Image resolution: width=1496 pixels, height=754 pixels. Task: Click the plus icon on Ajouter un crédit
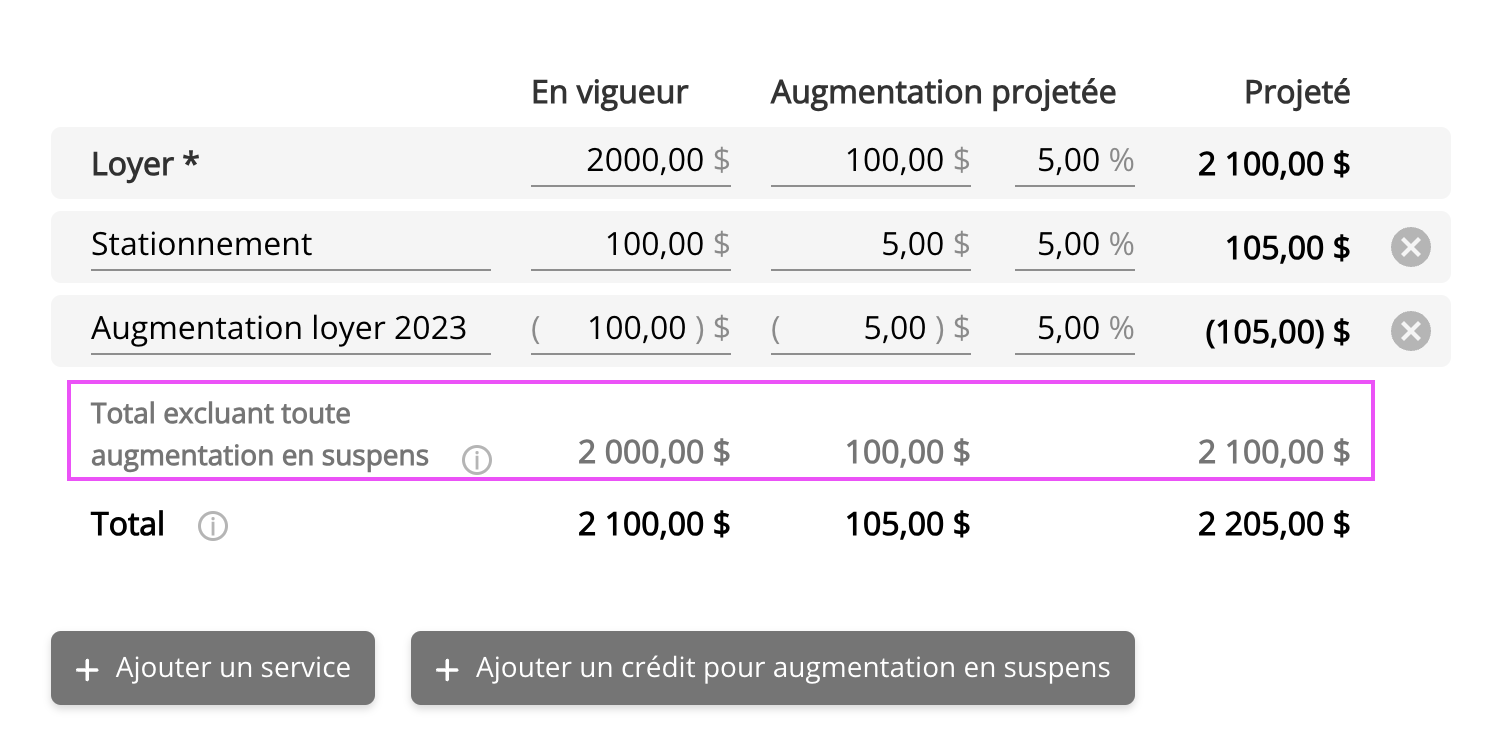(448, 669)
